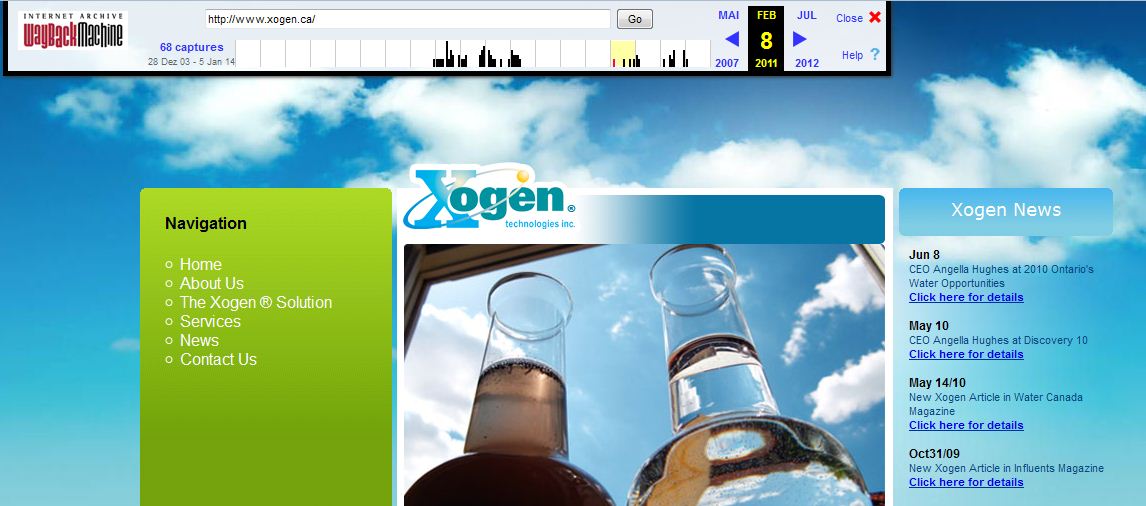This screenshot has width=1146, height=506.
Task: Select the highlighted 2011 year in timeline
Action: [623, 54]
